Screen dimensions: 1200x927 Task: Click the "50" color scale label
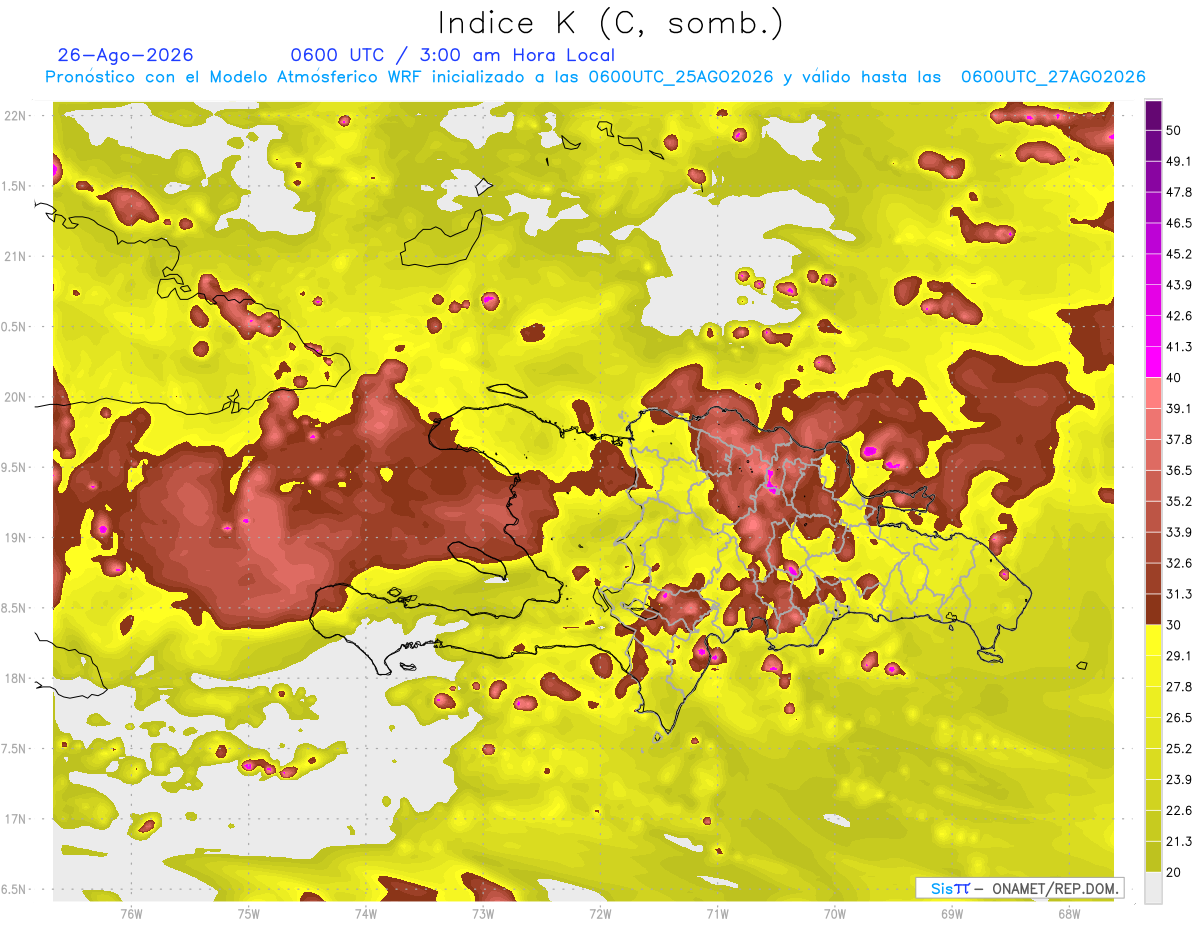tap(1174, 131)
